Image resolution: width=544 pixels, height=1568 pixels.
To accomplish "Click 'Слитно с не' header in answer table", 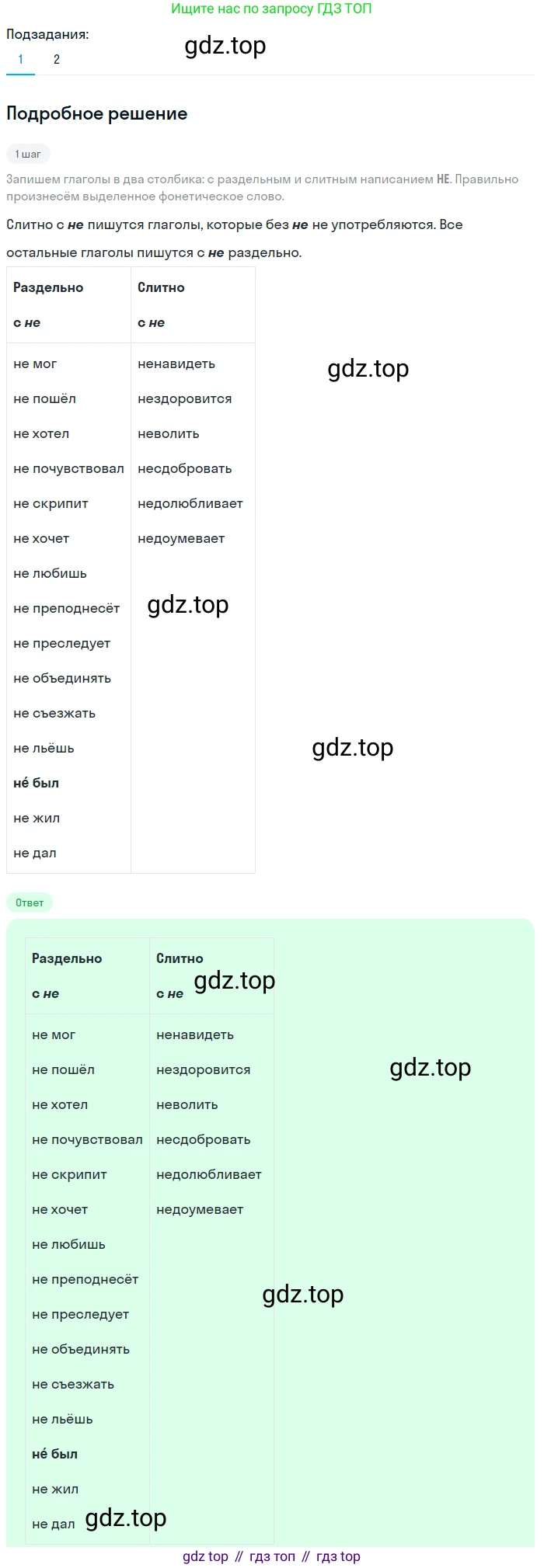I will (x=180, y=975).
